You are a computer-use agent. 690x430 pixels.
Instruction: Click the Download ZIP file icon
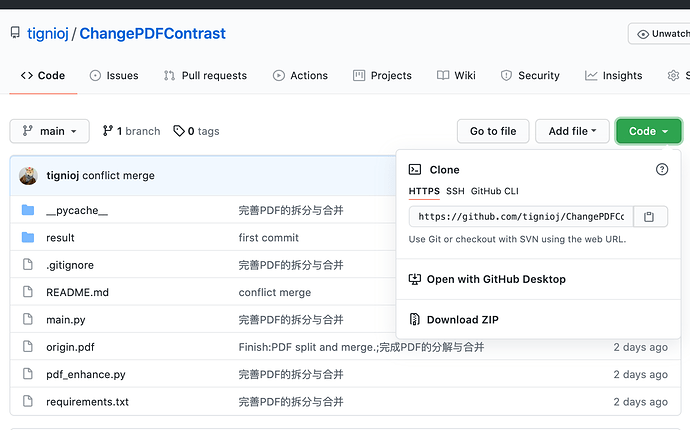[x=415, y=319]
